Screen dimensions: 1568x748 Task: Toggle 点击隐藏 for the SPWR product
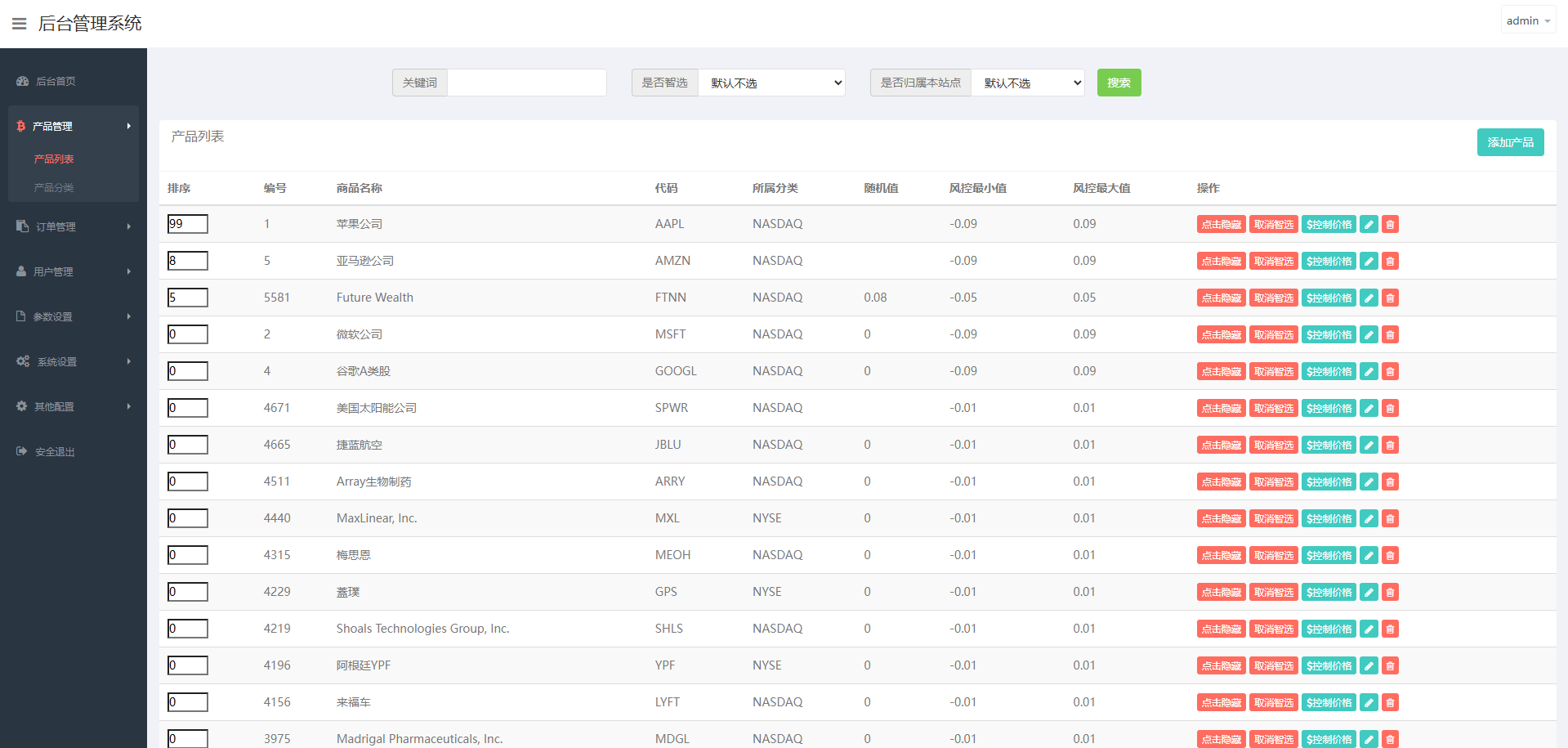coord(1221,409)
